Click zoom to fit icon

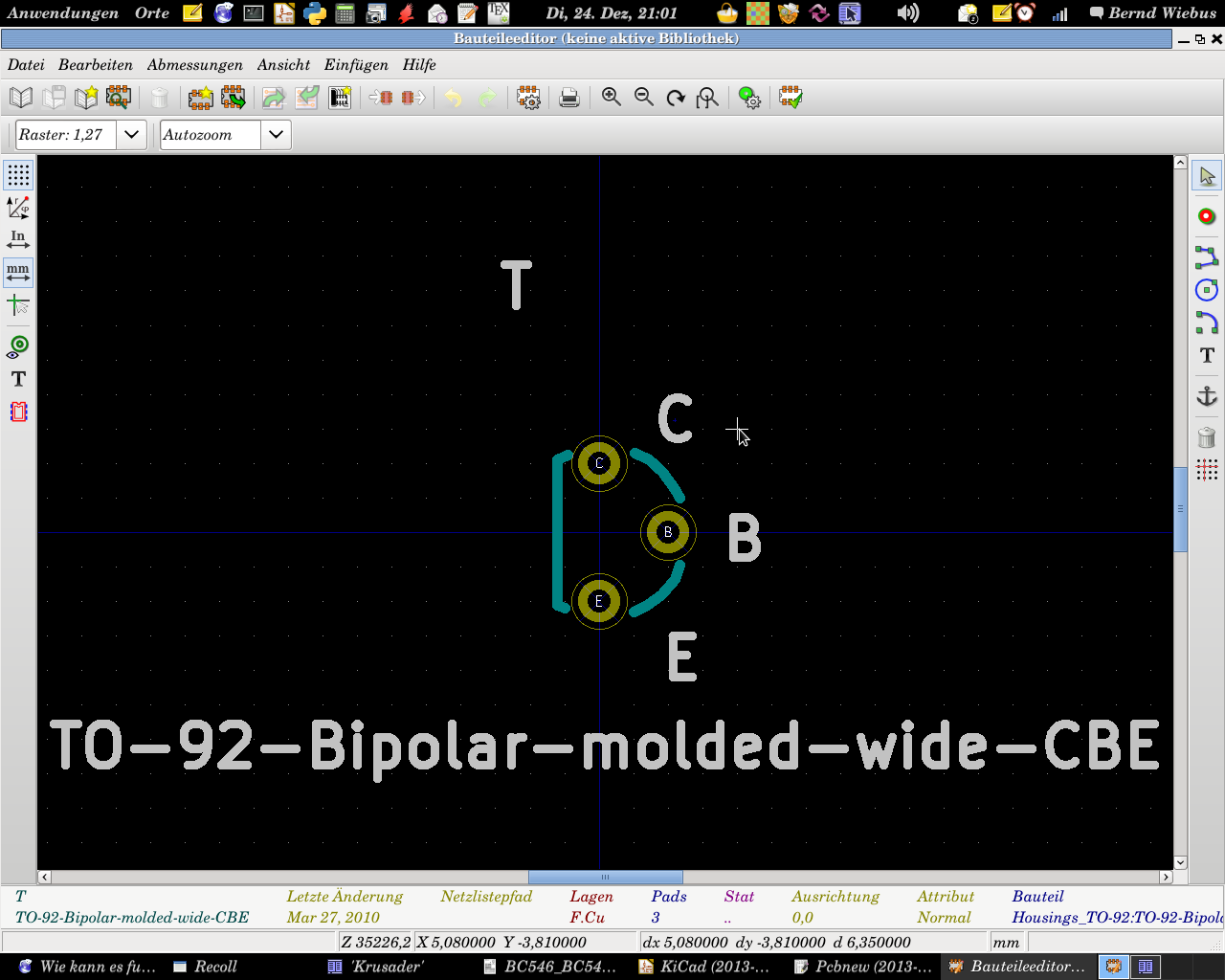[708, 98]
